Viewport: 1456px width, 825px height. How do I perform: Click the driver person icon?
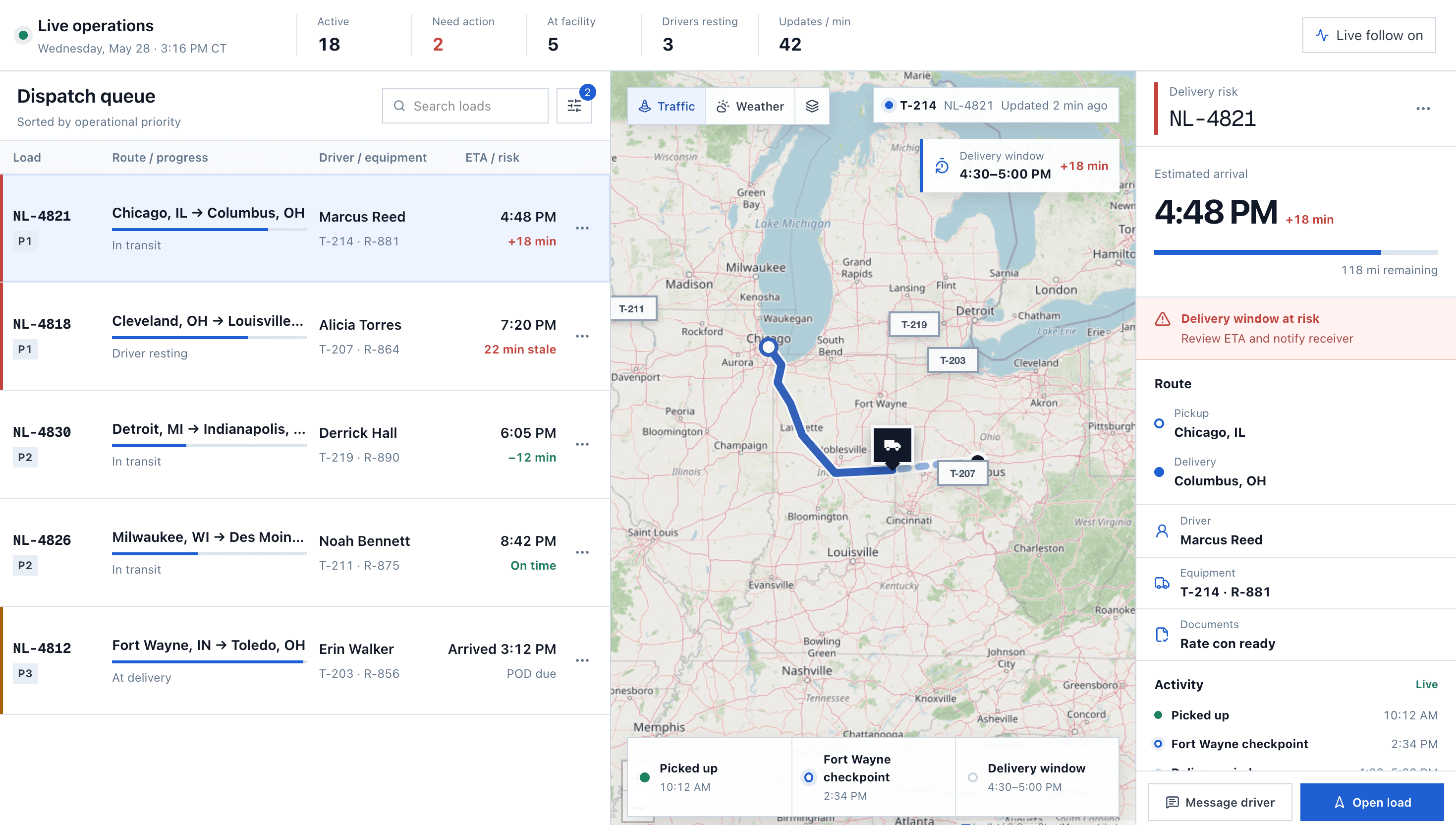coord(1162,531)
